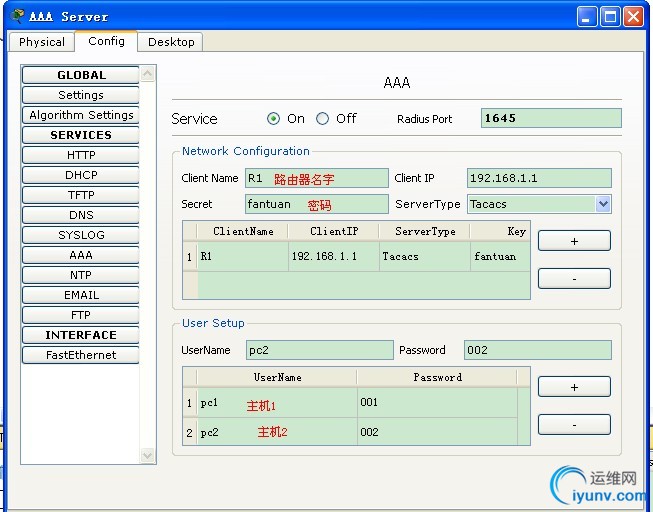
Task: Open FastEthernet interface settings
Action: [81, 355]
